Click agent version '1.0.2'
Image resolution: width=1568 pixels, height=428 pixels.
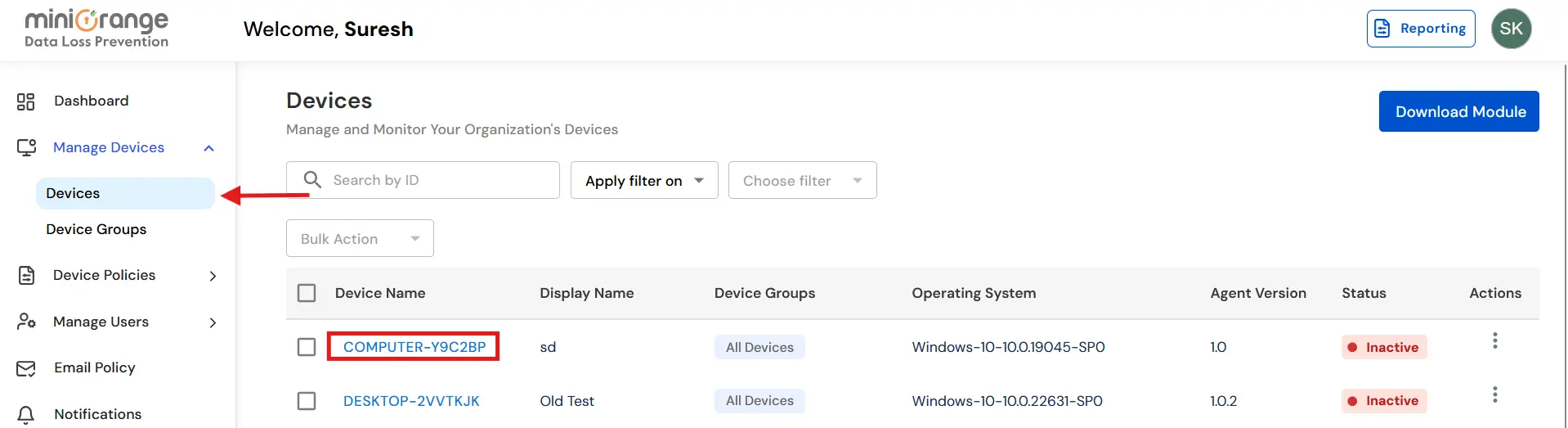[1223, 401]
